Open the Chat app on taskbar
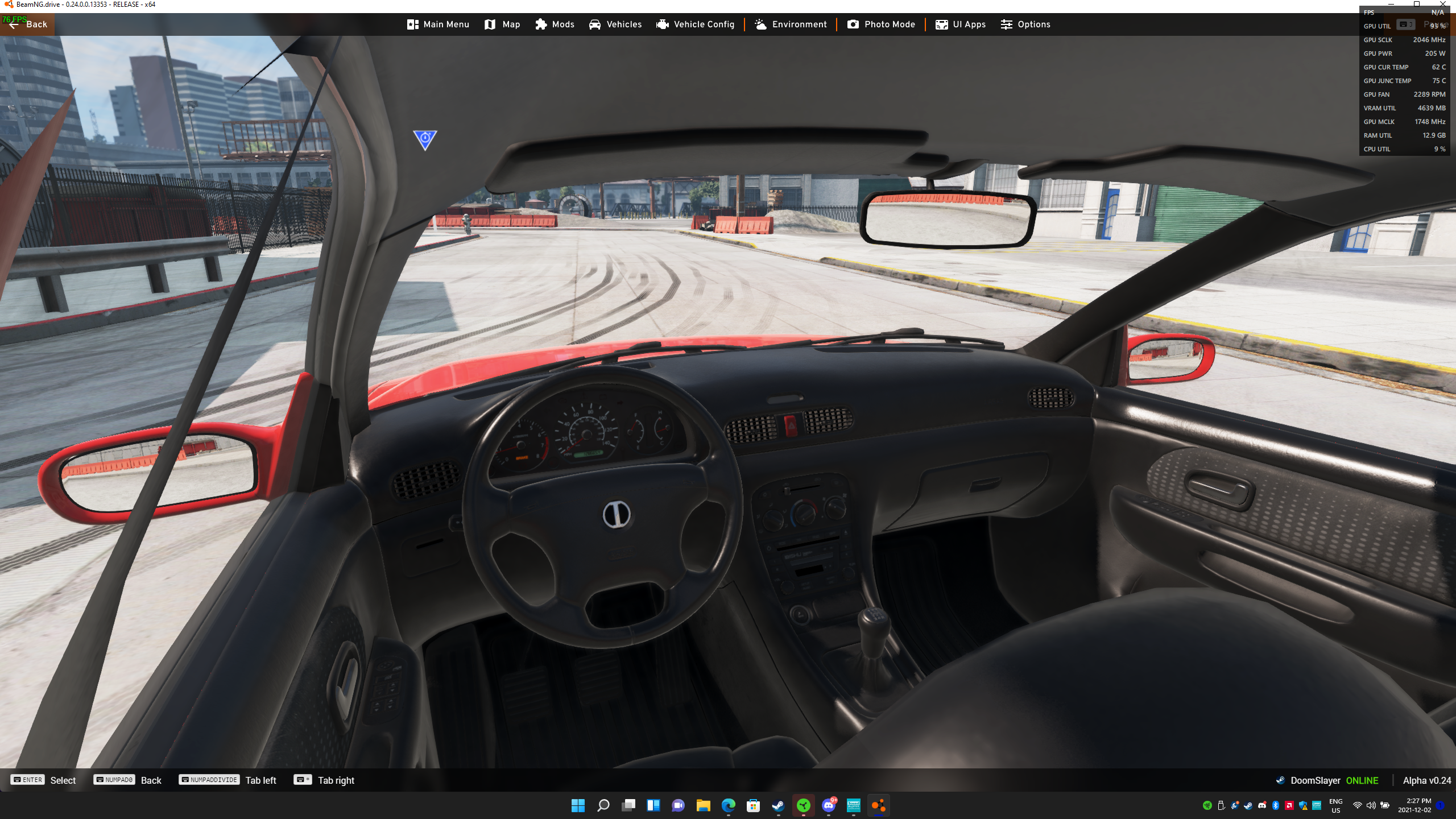The width and height of the screenshot is (1456, 819). [679, 805]
